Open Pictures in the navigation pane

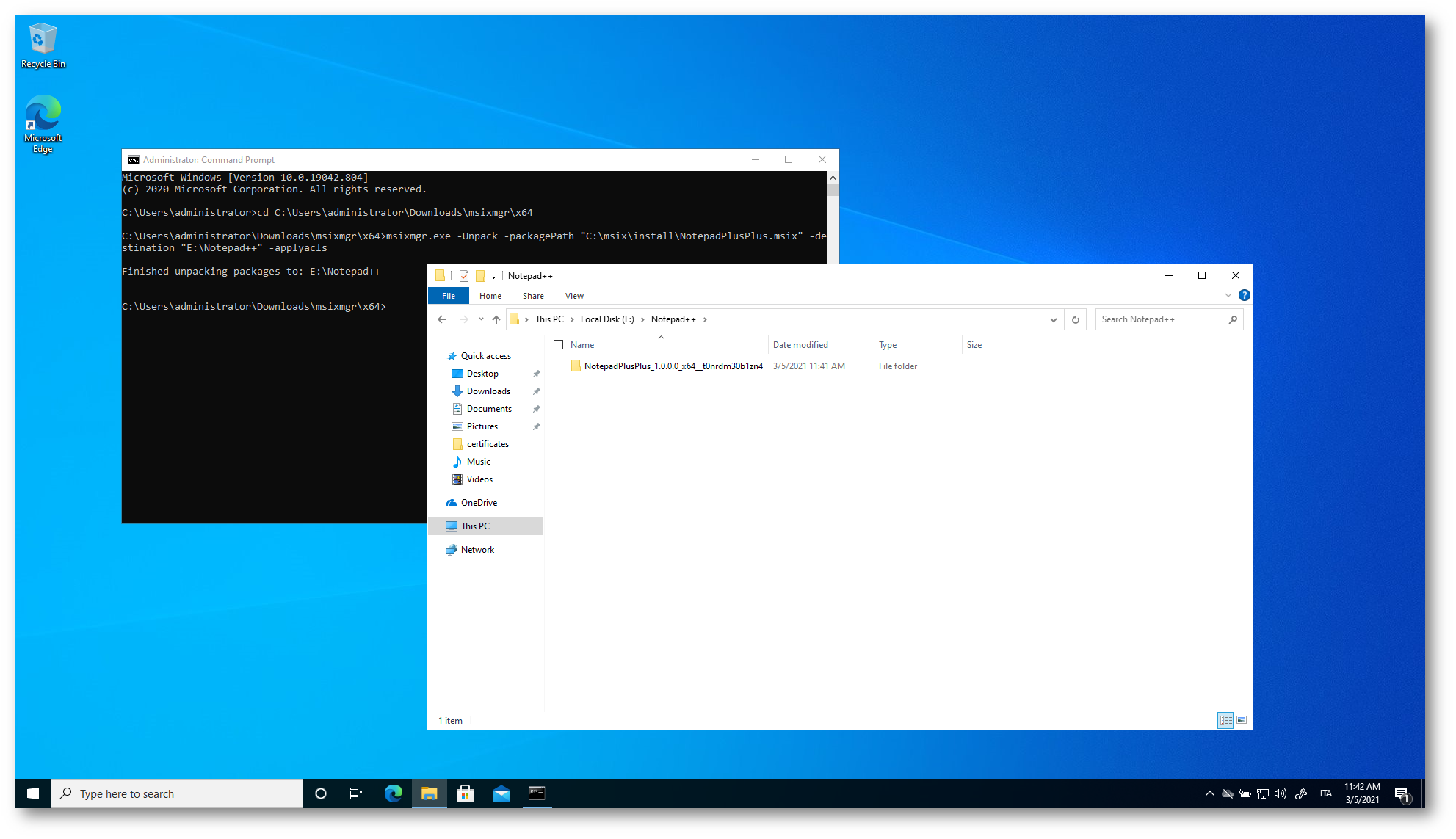[482, 426]
